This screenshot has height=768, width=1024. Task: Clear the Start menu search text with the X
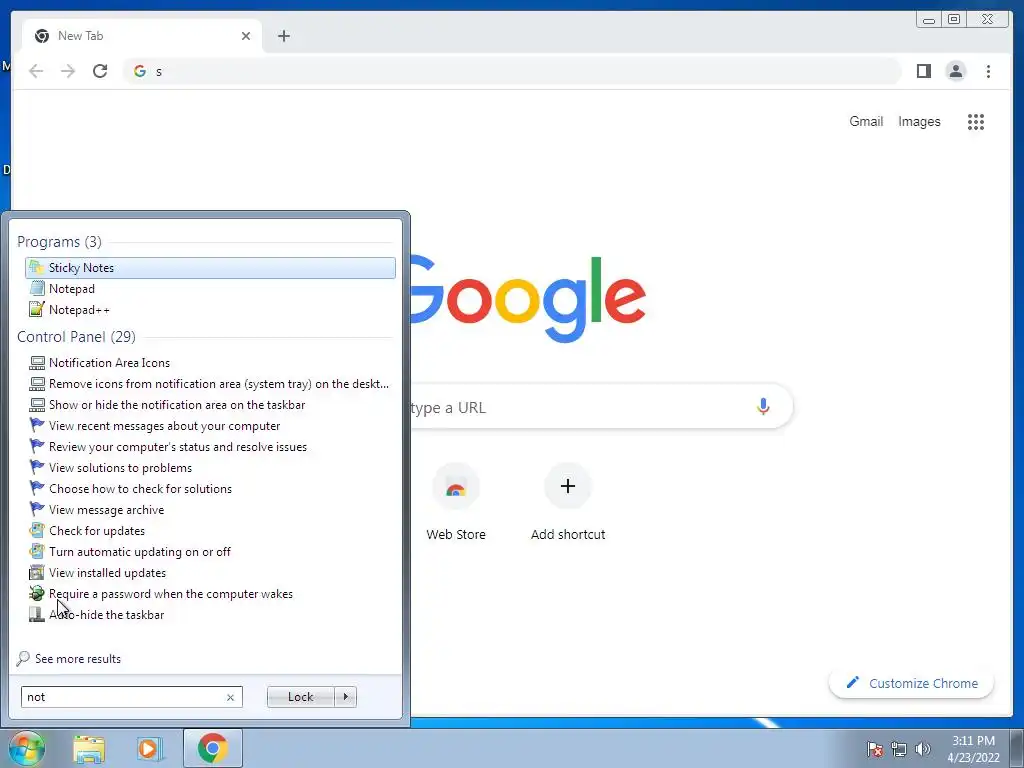230,697
